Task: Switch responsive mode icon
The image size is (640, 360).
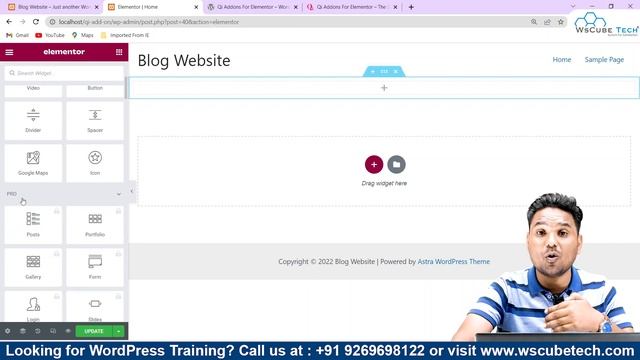Action: tap(53, 331)
